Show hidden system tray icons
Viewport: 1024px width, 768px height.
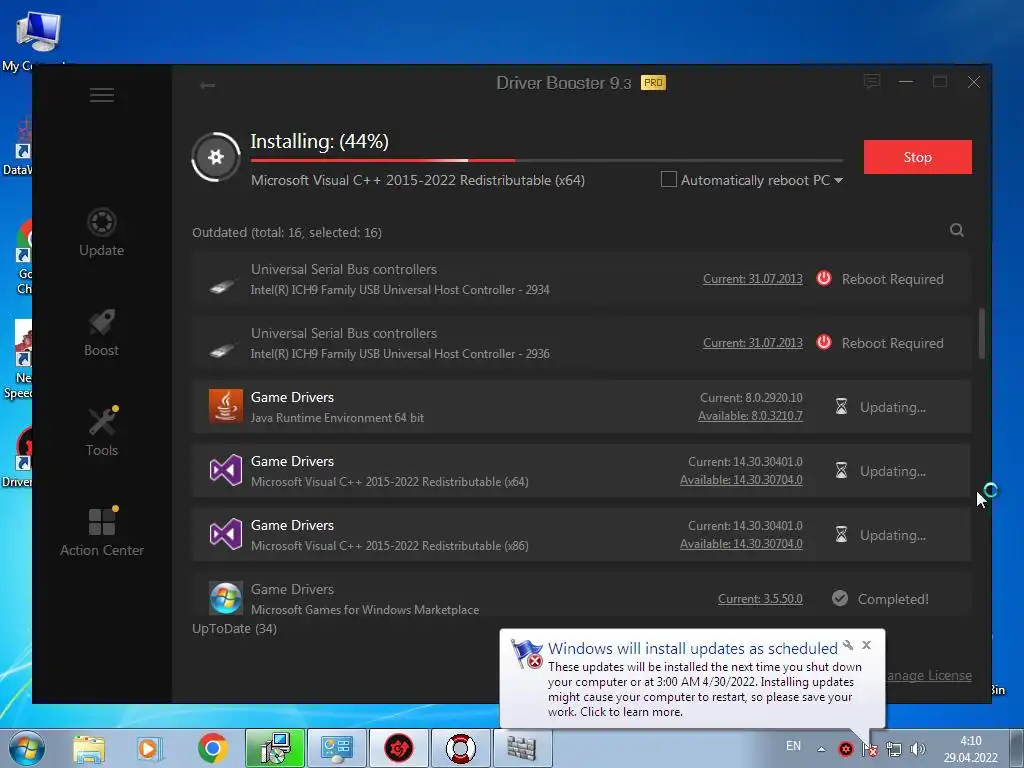coord(822,749)
